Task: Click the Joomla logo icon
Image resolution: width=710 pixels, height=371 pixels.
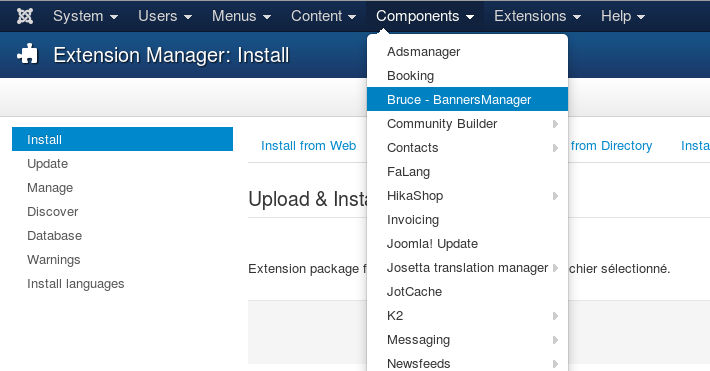Action: (25, 16)
